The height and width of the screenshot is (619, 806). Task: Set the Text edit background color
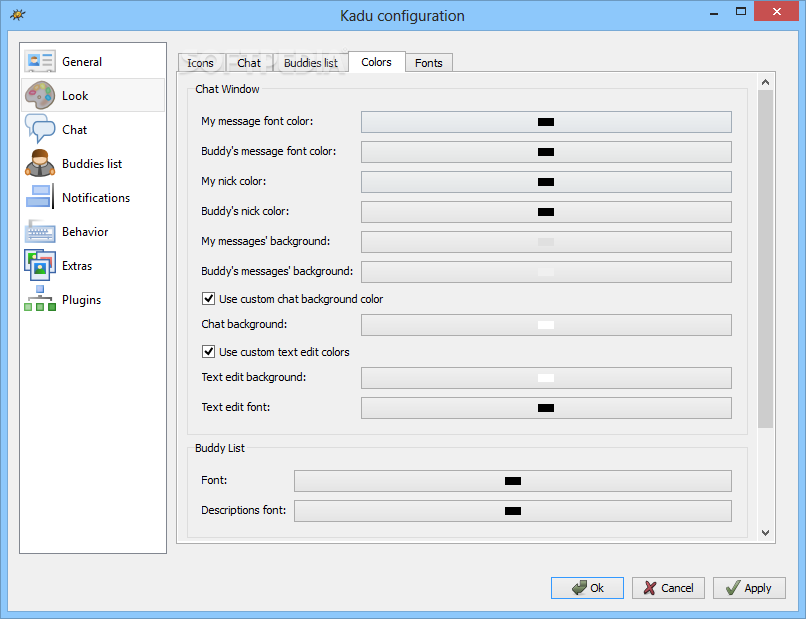546,378
